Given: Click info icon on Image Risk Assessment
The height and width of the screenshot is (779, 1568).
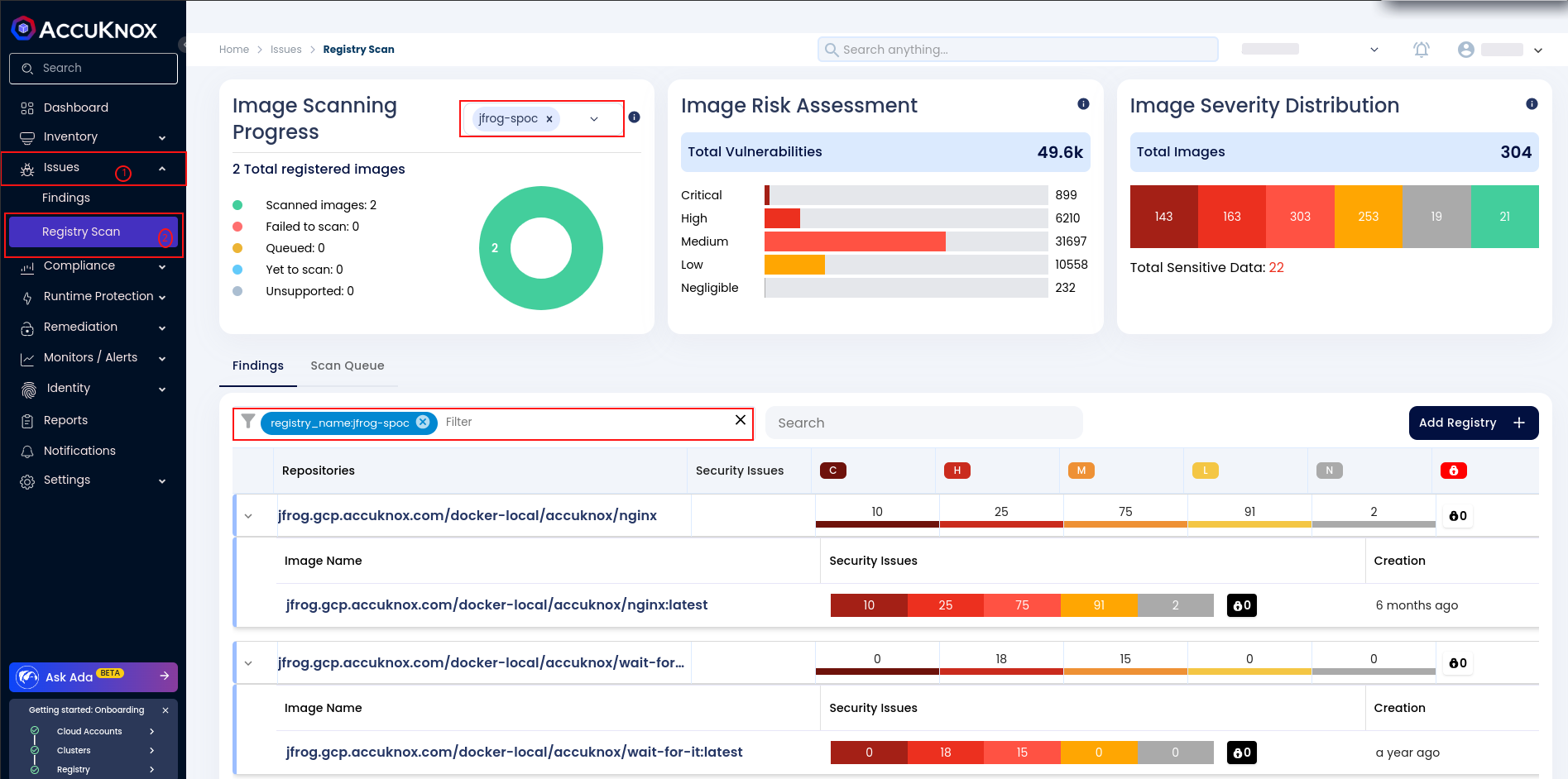Looking at the screenshot, I should pos(1083,104).
